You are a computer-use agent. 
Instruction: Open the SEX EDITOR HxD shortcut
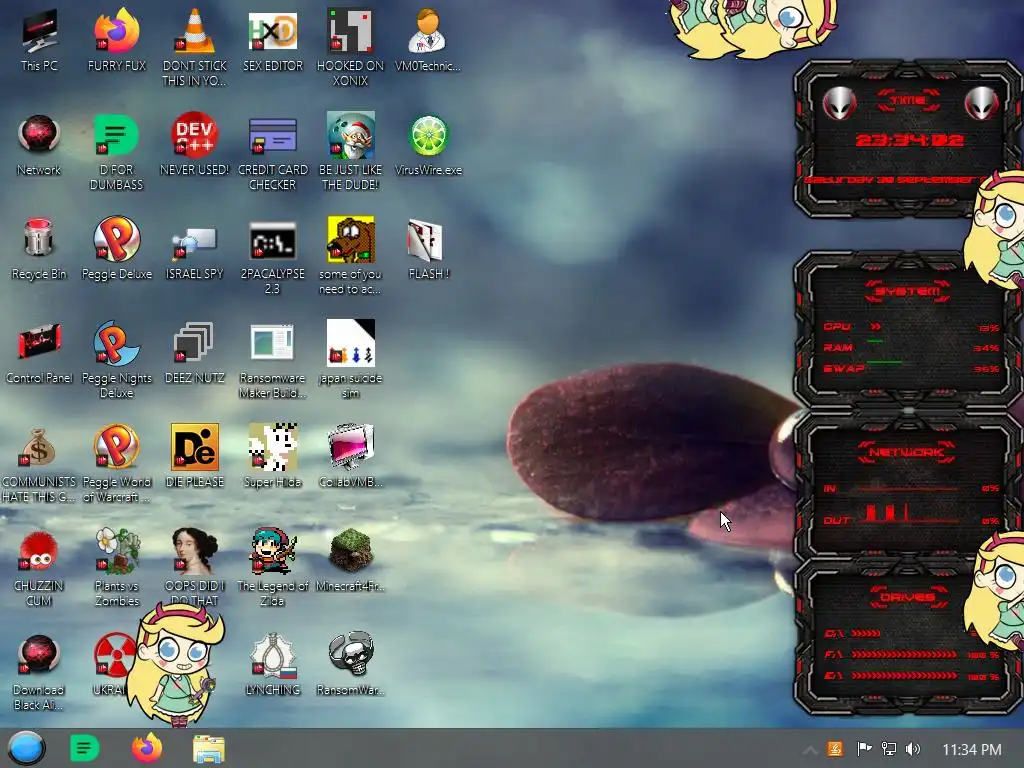[x=273, y=40]
